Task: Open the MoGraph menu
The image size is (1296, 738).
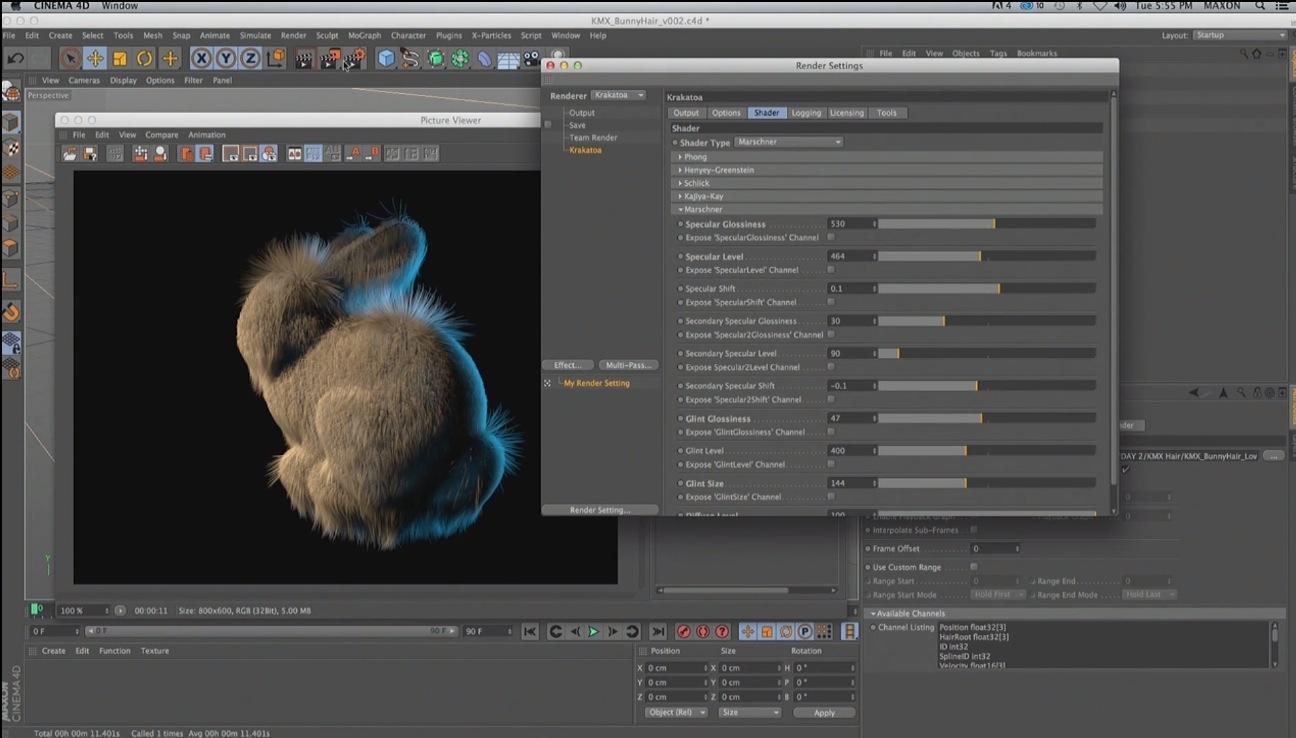Action: [364, 35]
